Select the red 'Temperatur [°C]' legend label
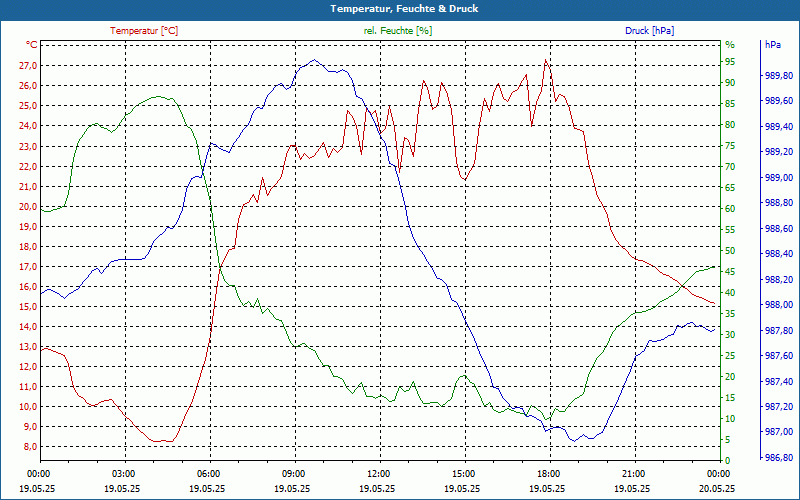800x500 pixels. coord(144,31)
